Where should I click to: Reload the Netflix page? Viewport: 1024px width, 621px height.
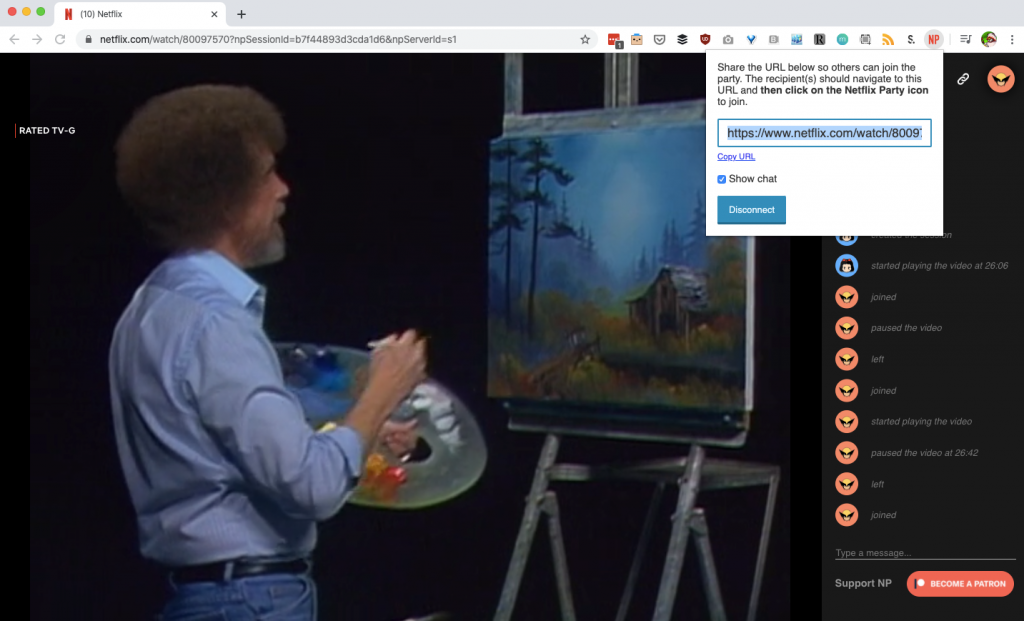pos(60,40)
